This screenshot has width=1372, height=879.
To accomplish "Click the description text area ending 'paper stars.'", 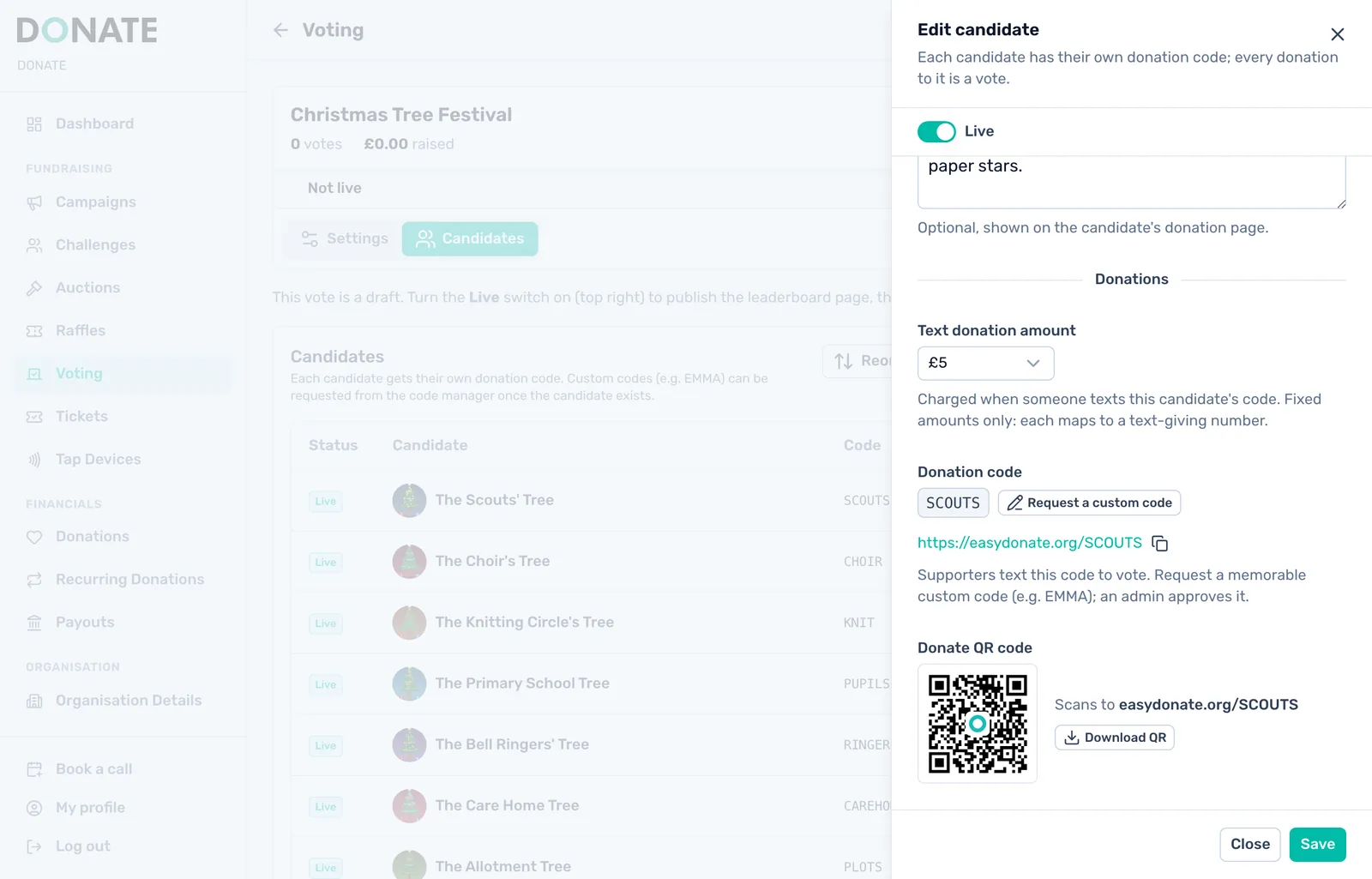I will [x=1131, y=182].
